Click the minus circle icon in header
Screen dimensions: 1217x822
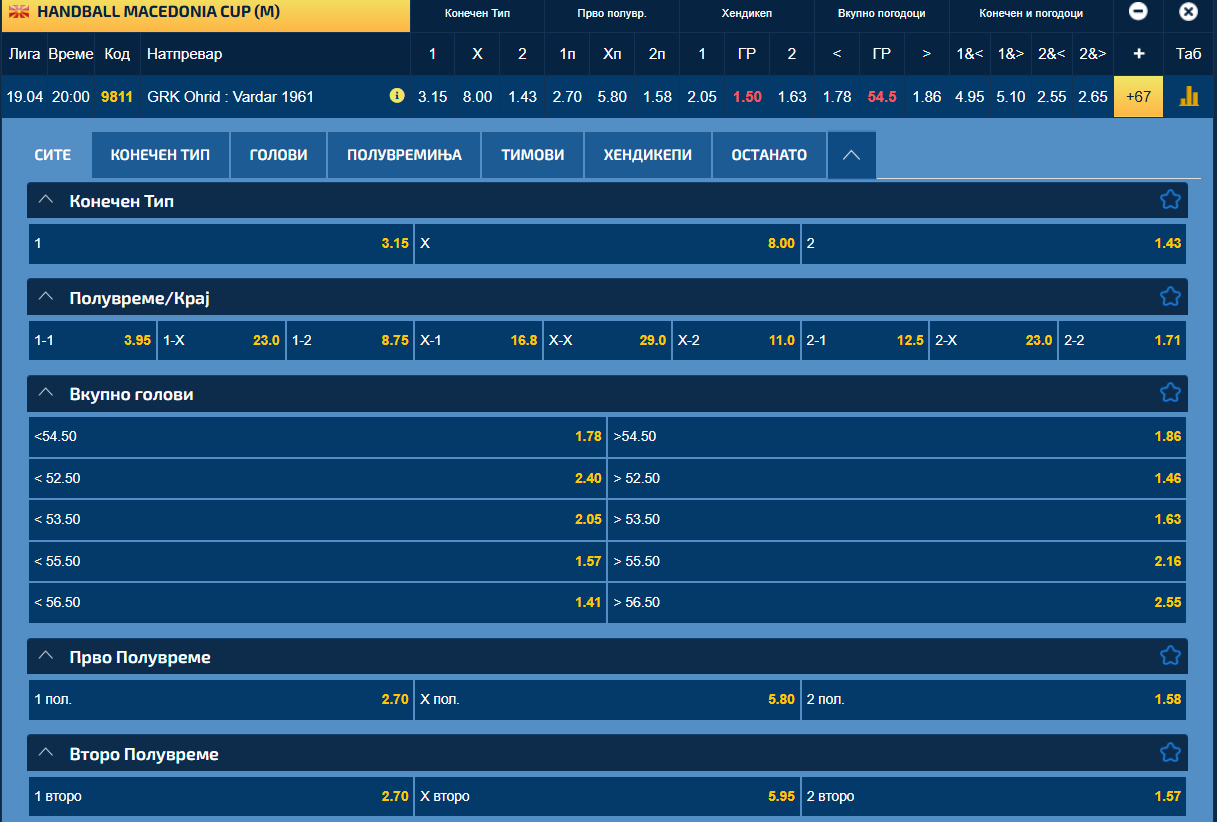[x=1138, y=12]
